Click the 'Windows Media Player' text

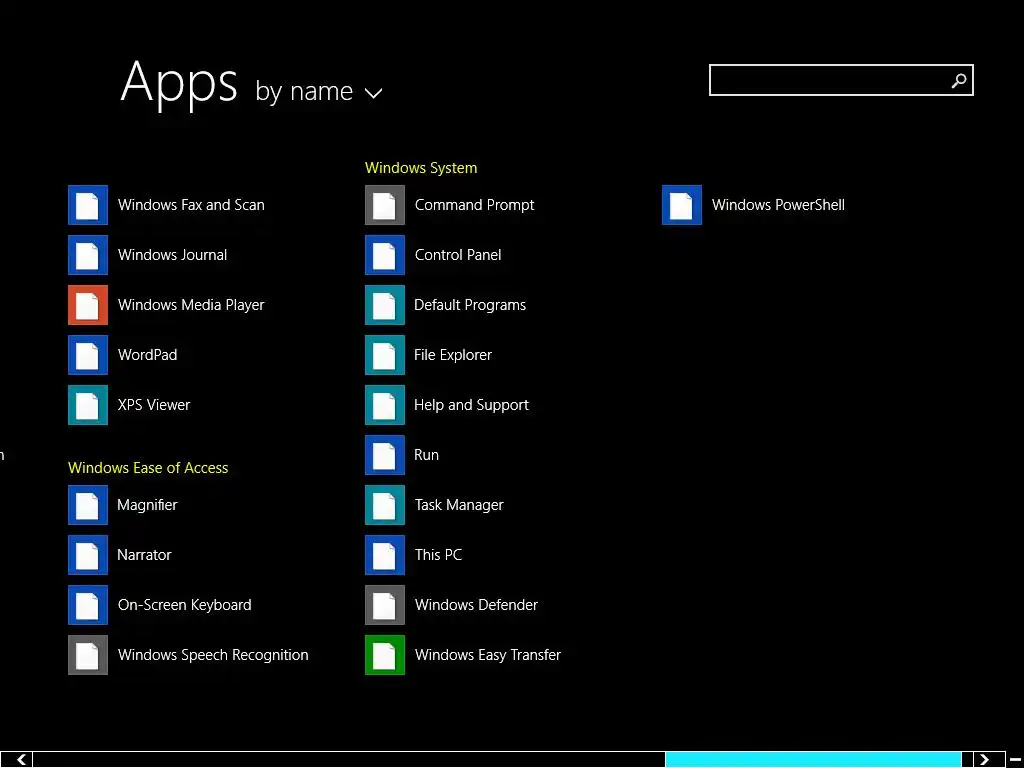pyautogui.click(x=191, y=305)
